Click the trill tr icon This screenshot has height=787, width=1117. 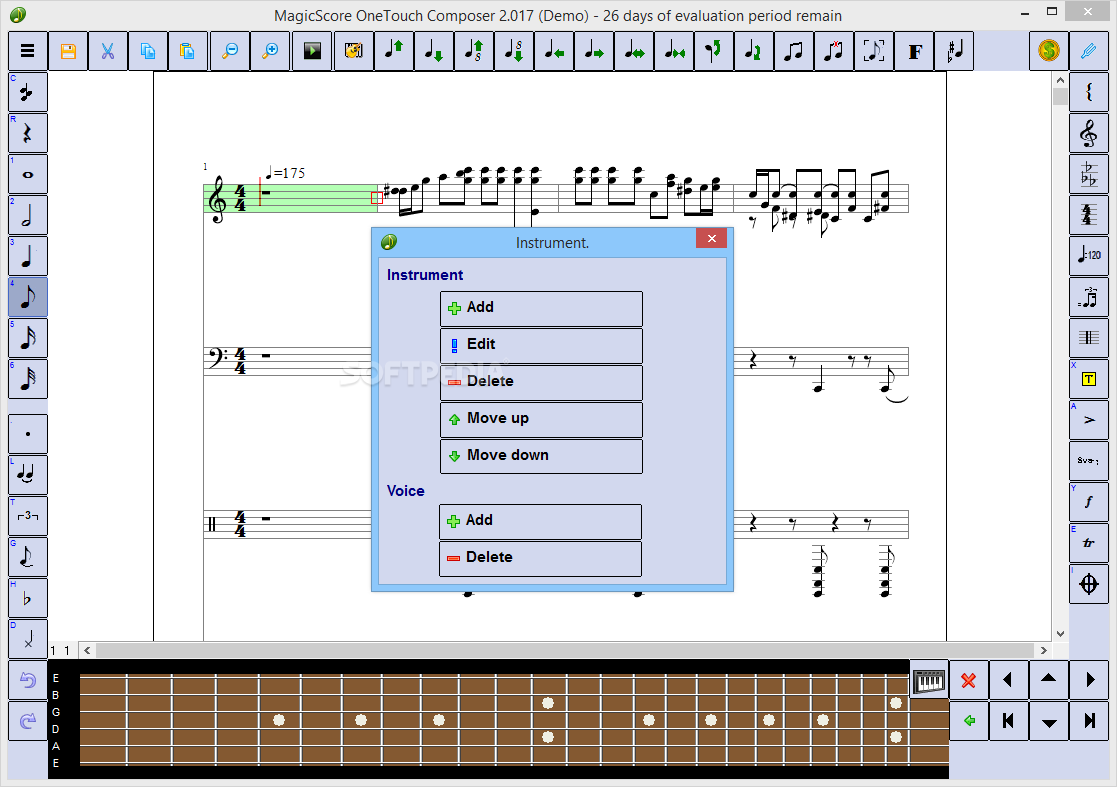(1089, 543)
